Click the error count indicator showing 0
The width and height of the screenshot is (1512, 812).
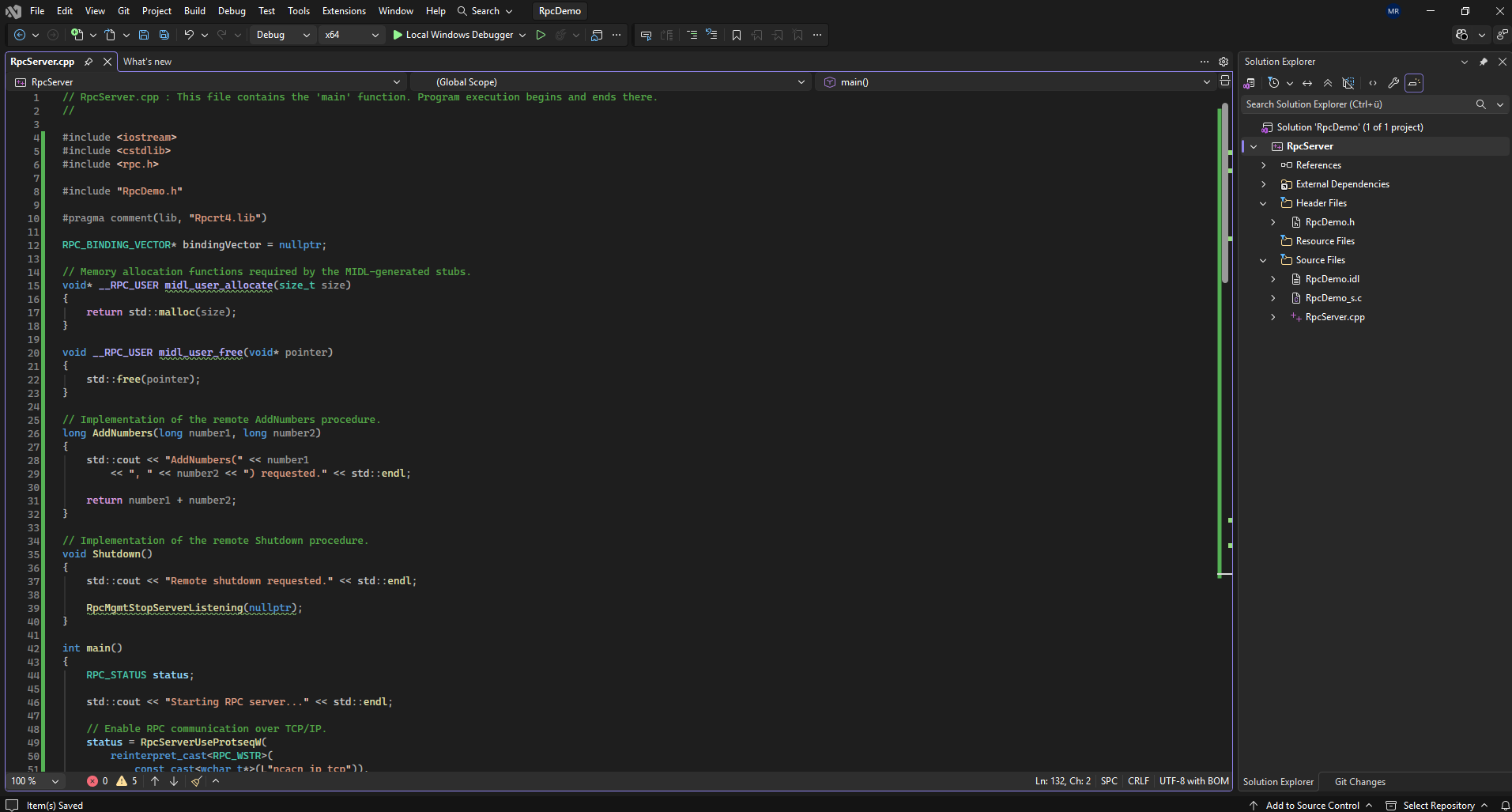(x=97, y=781)
